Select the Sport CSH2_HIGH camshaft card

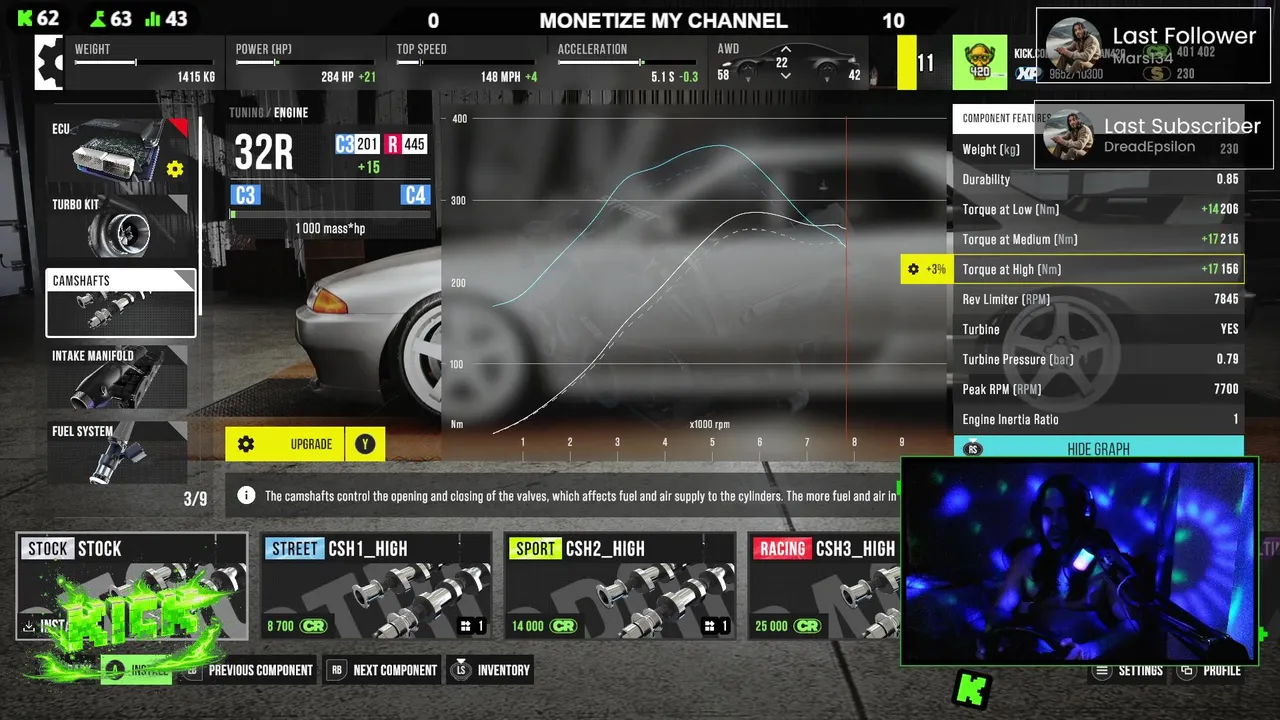[620, 586]
